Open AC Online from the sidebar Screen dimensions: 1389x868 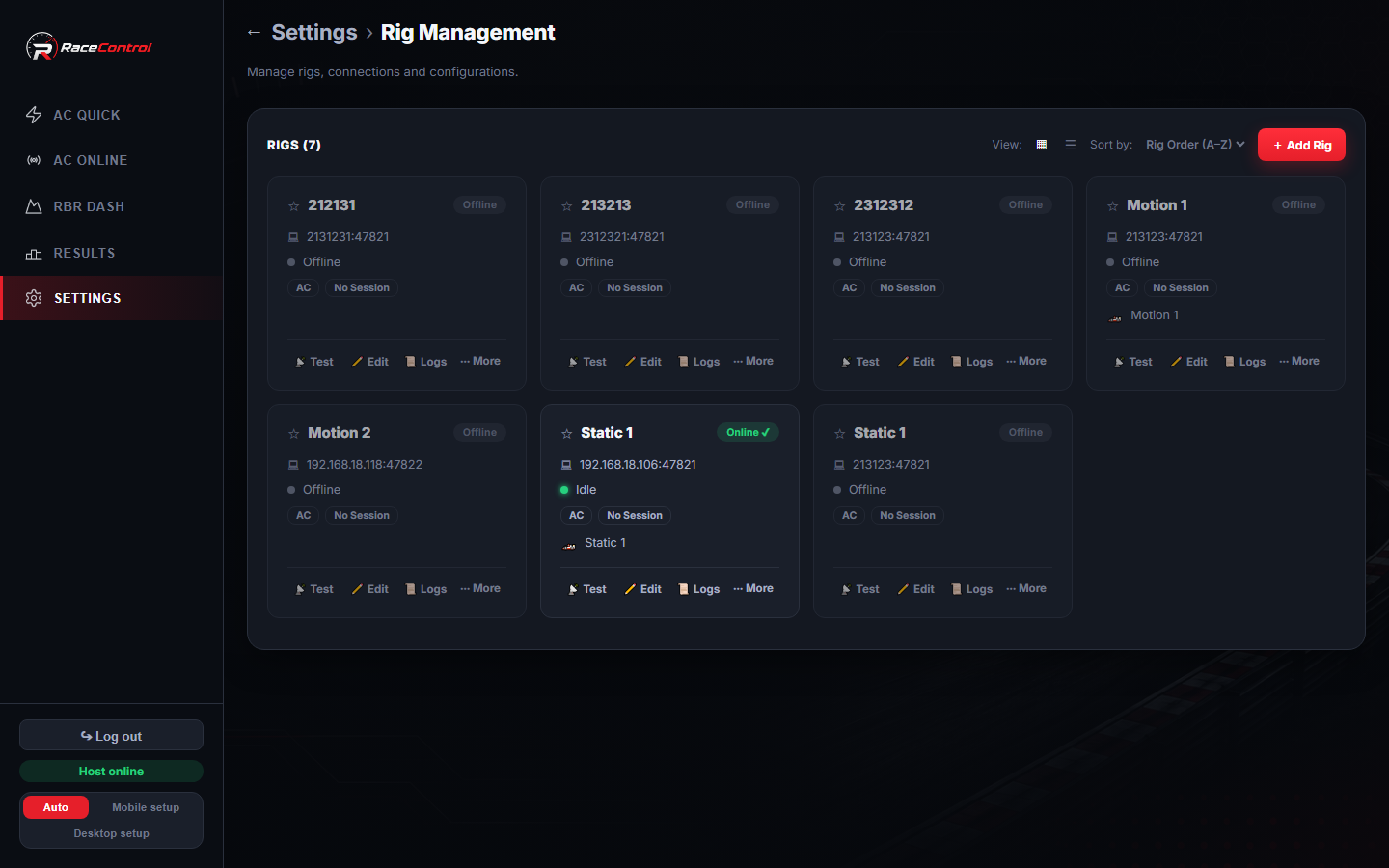[111, 160]
